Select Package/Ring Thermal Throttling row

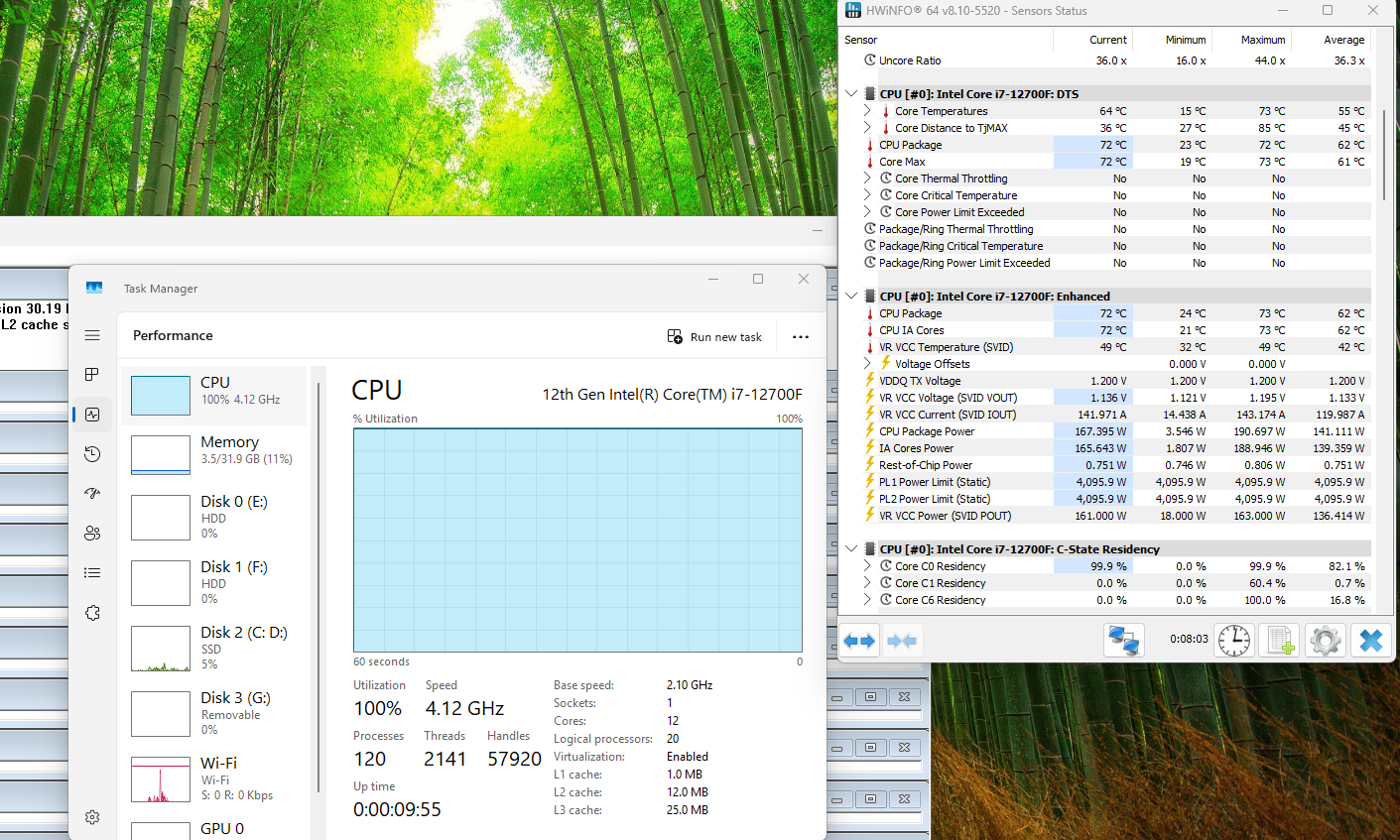pos(1105,229)
